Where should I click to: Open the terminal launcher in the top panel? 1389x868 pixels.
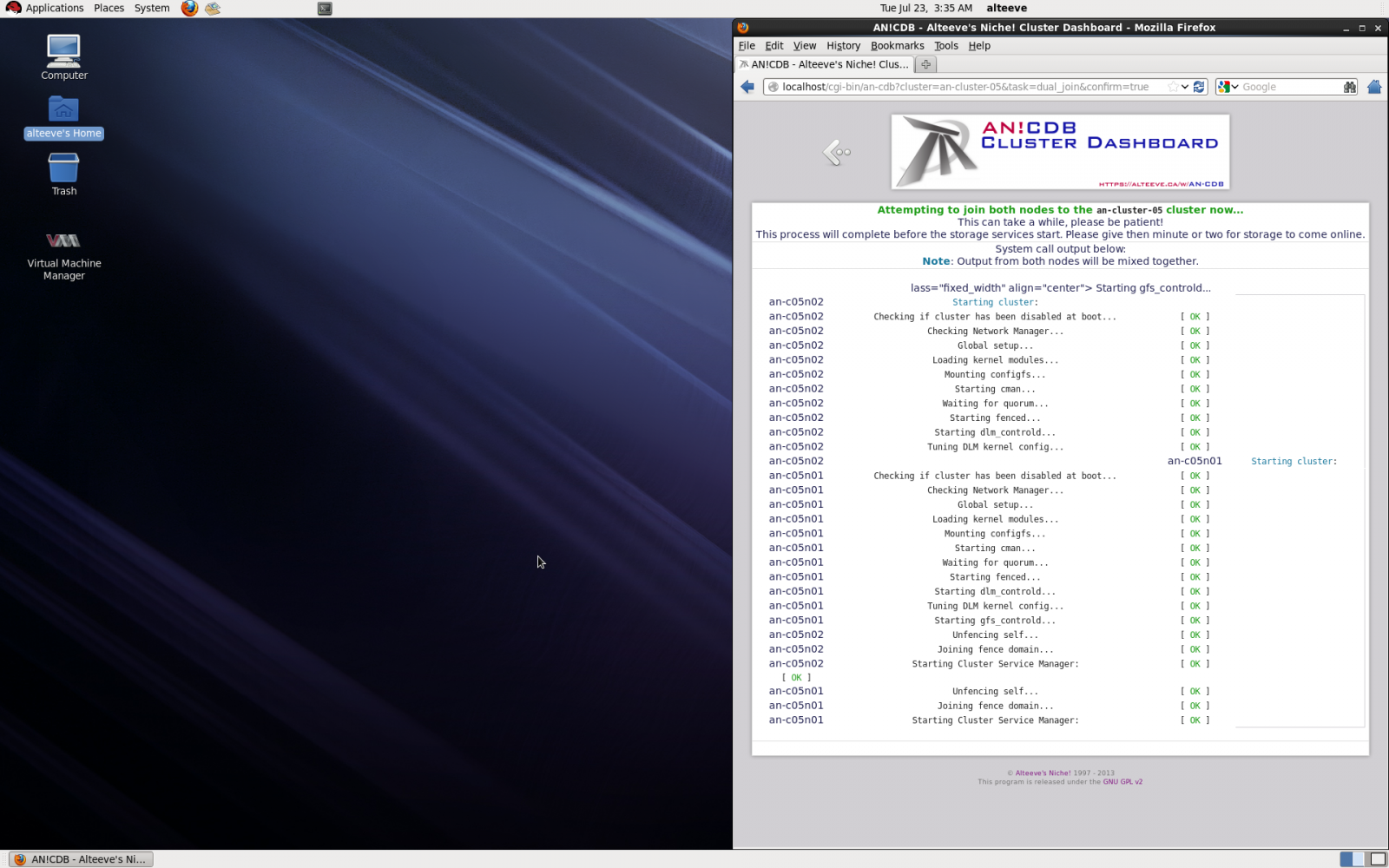point(325,9)
